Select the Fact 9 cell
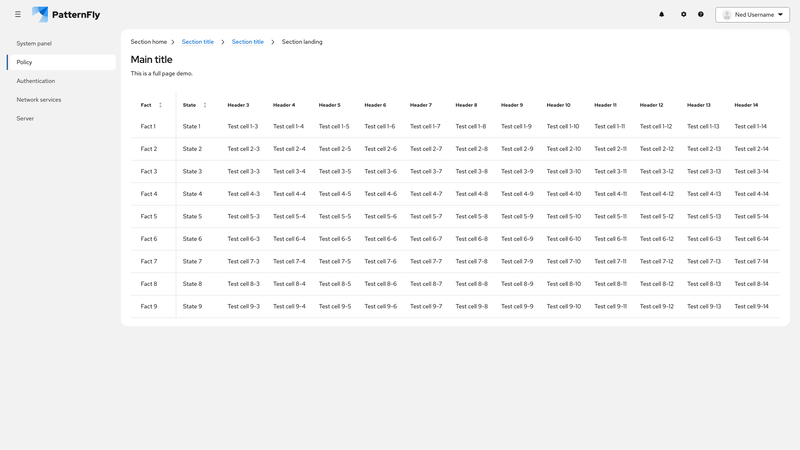Image resolution: width=800 pixels, height=450 pixels. tap(148, 306)
